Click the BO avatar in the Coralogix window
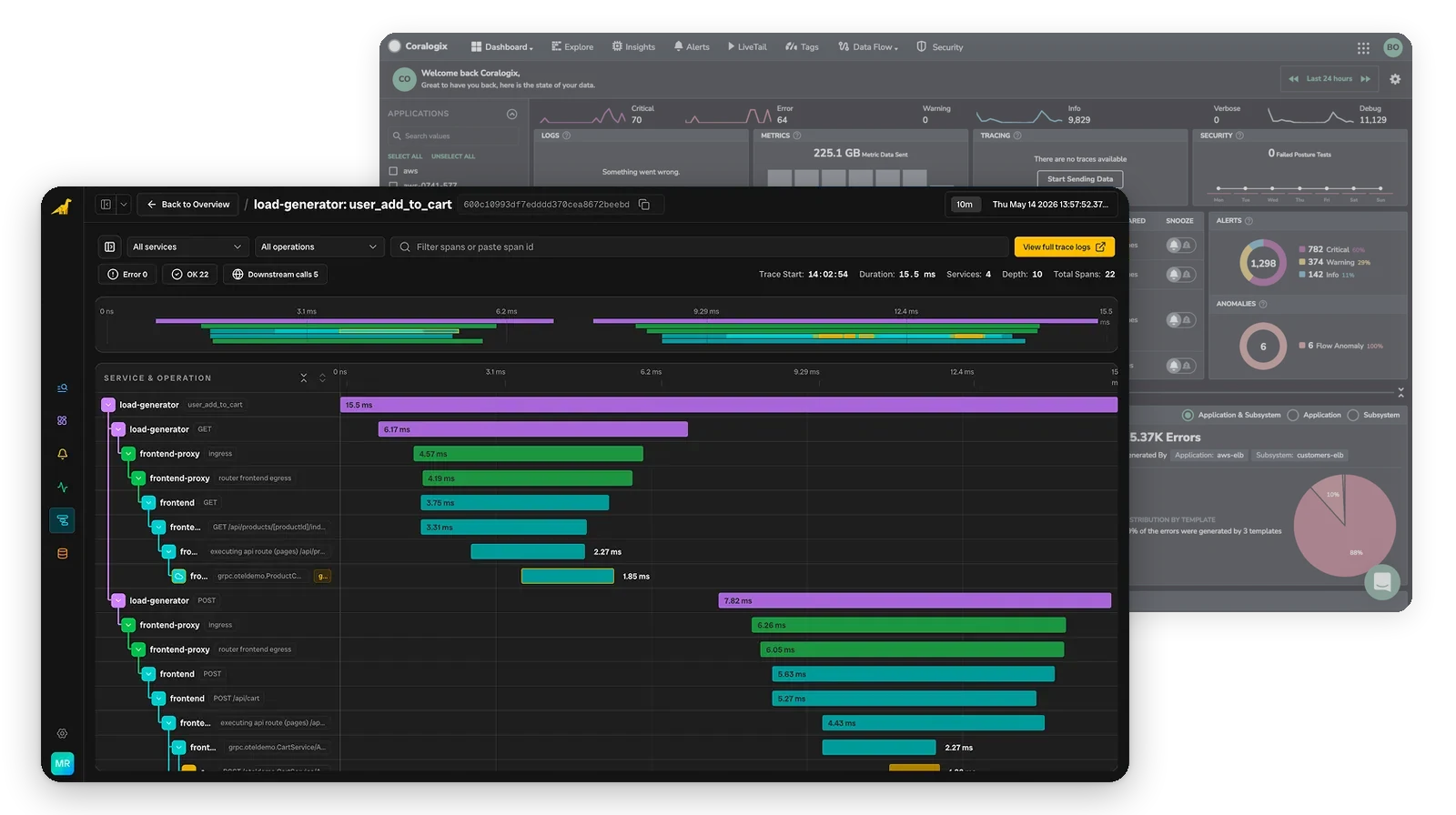This screenshot has height=815, width=1456. pos(1392,47)
